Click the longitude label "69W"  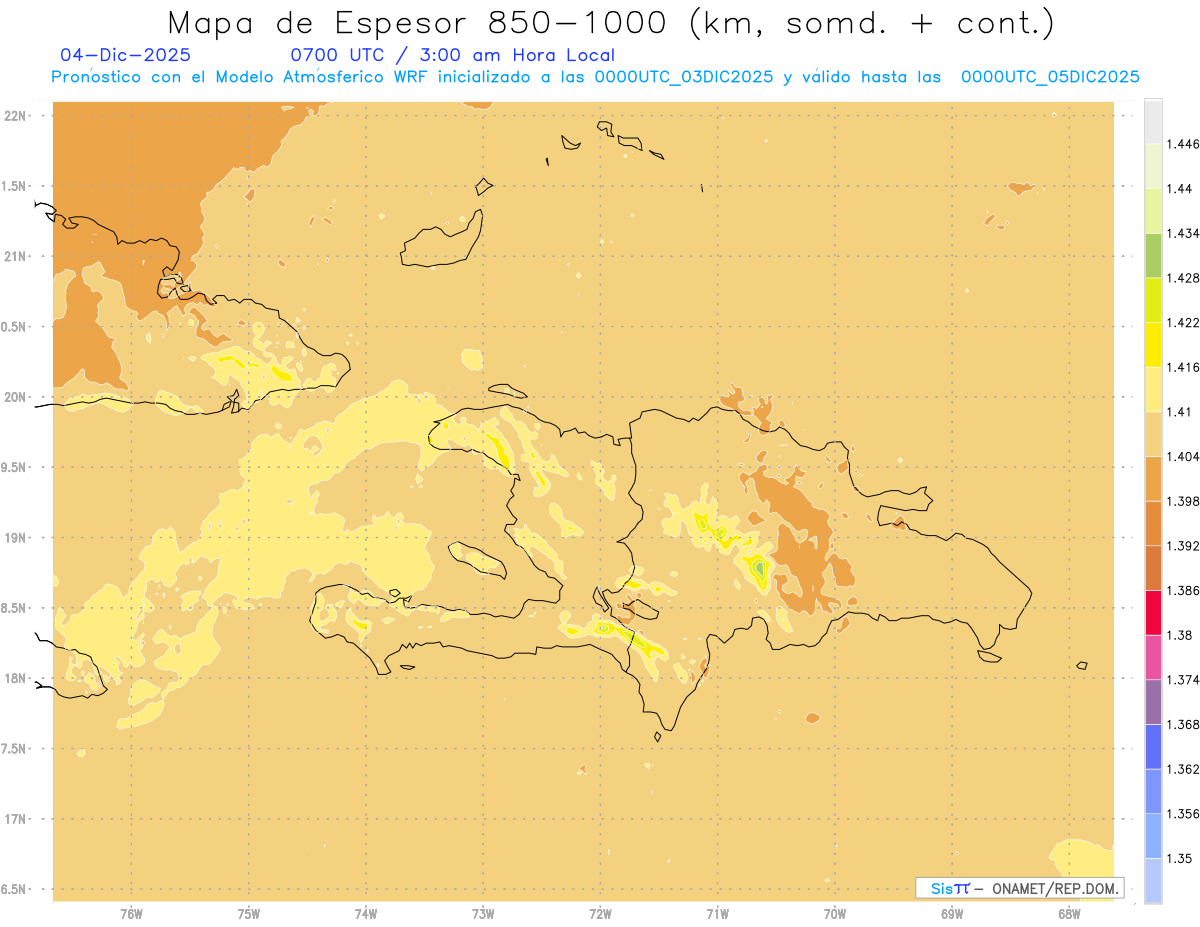coord(952,913)
